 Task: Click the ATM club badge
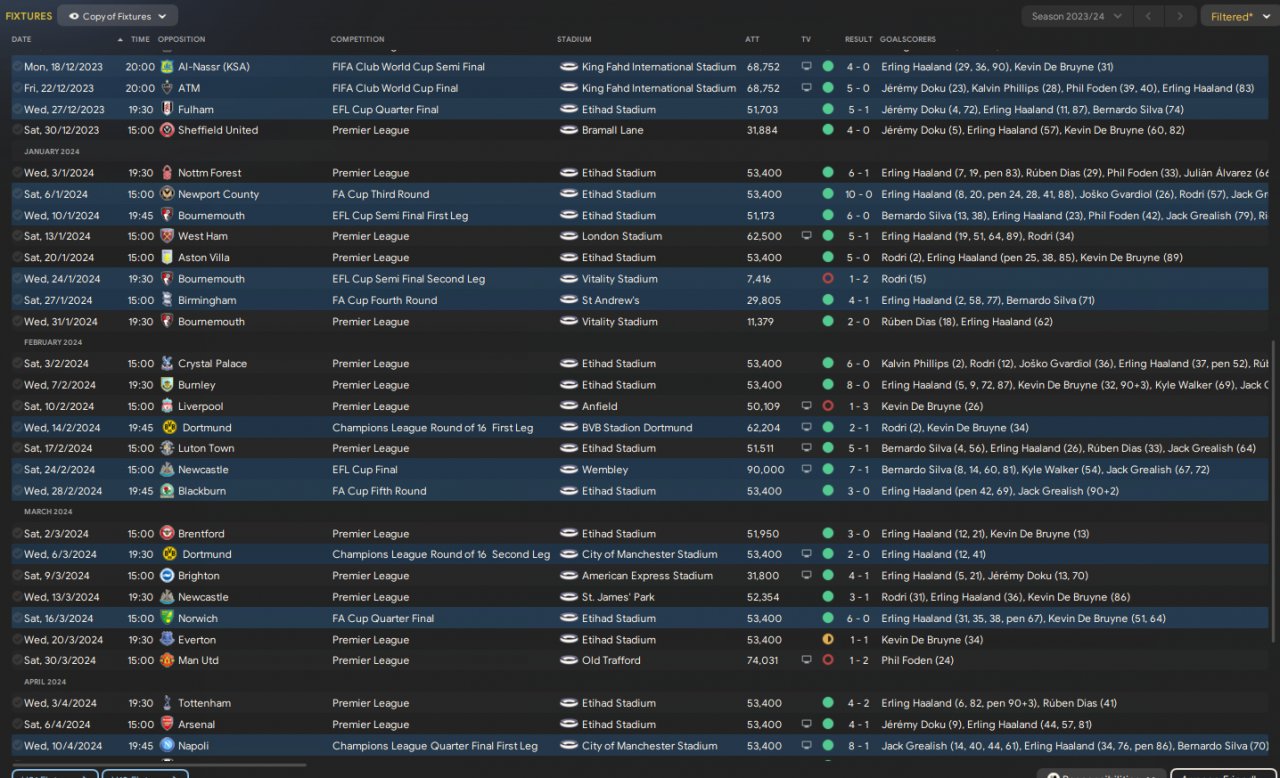tap(167, 88)
